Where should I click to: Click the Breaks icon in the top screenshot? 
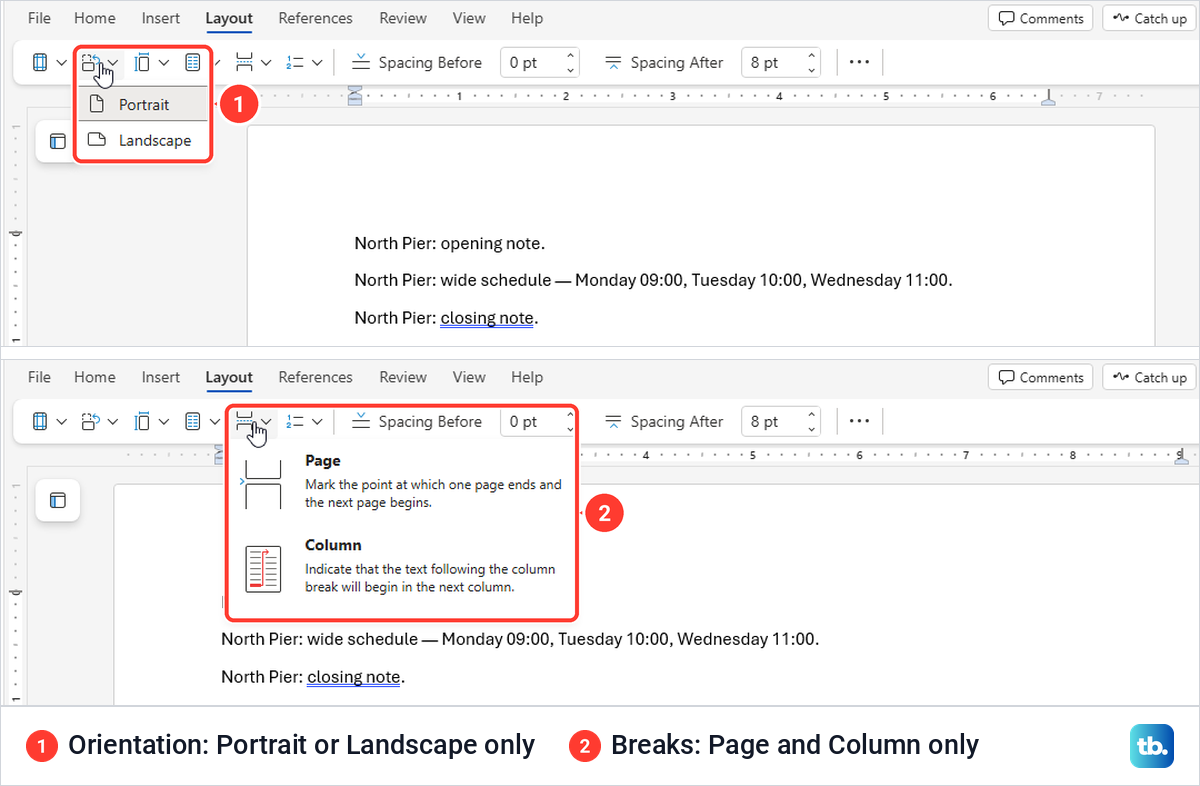pos(244,62)
